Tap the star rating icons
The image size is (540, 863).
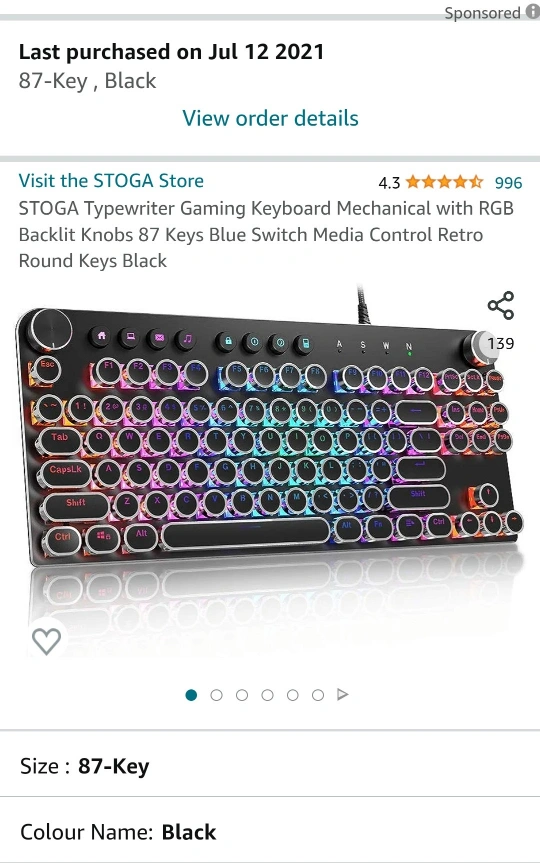click(x=444, y=182)
